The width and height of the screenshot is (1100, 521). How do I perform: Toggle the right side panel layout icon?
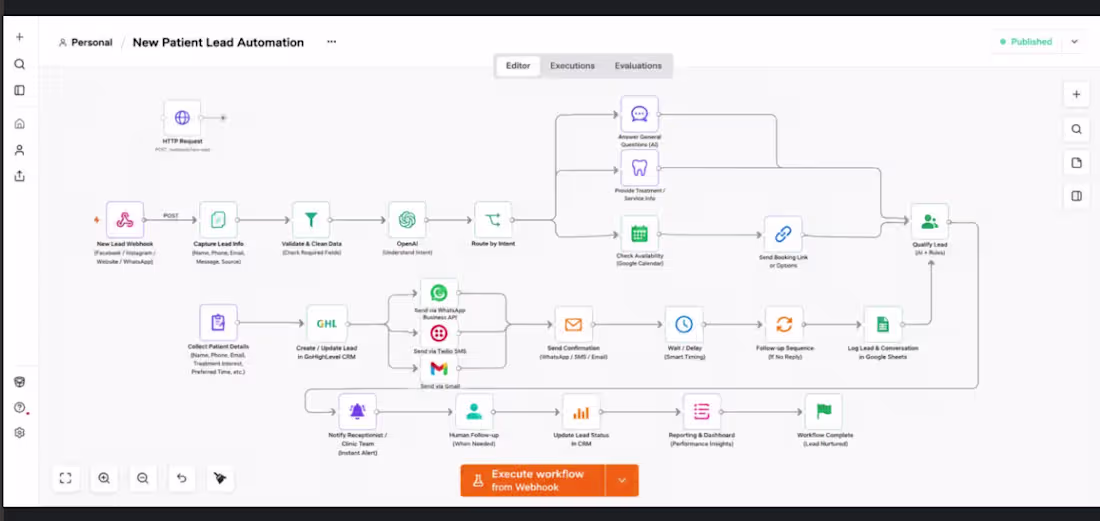(1076, 196)
